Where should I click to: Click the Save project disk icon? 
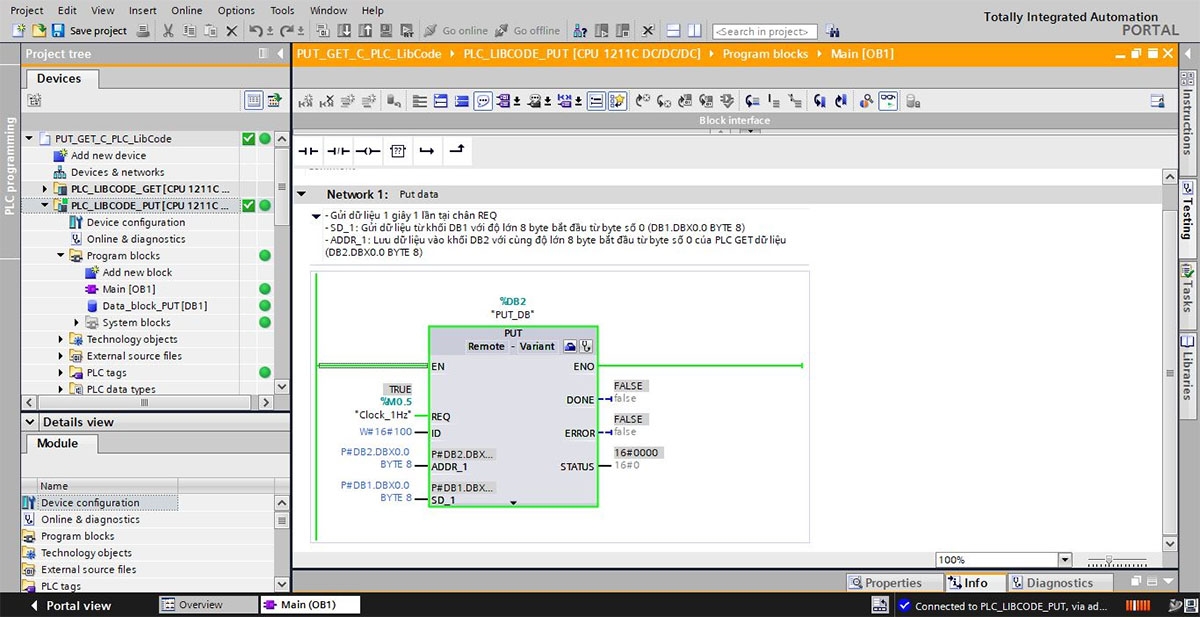pos(58,31)
